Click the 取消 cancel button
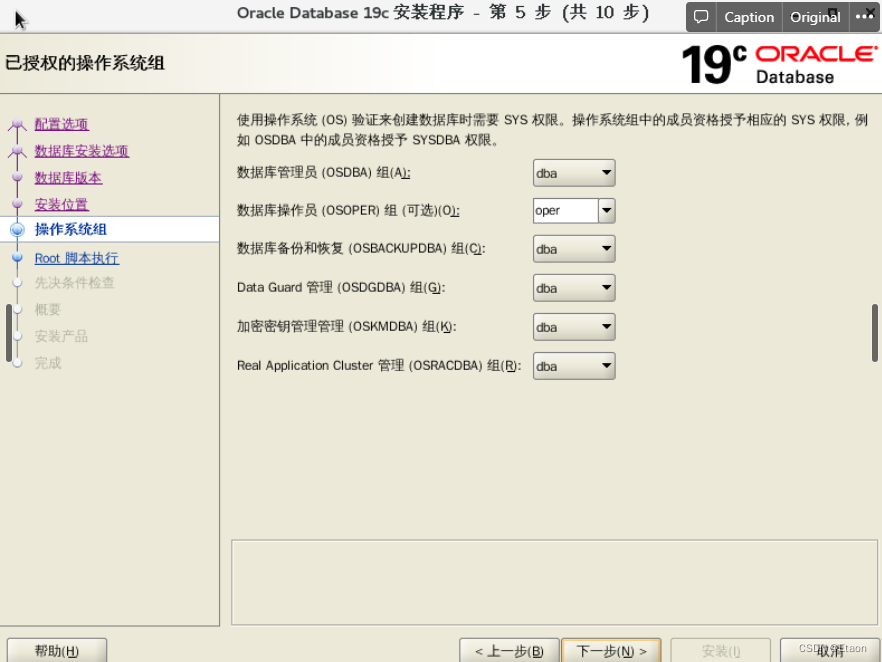This screenshot has height=662, width=882. coord(830,651)
